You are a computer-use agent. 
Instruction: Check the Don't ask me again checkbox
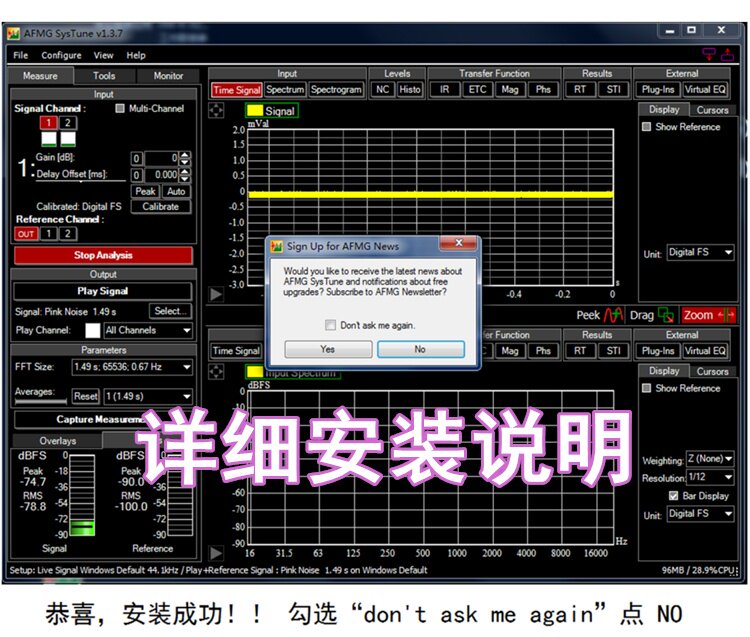(x=330, y=325)
